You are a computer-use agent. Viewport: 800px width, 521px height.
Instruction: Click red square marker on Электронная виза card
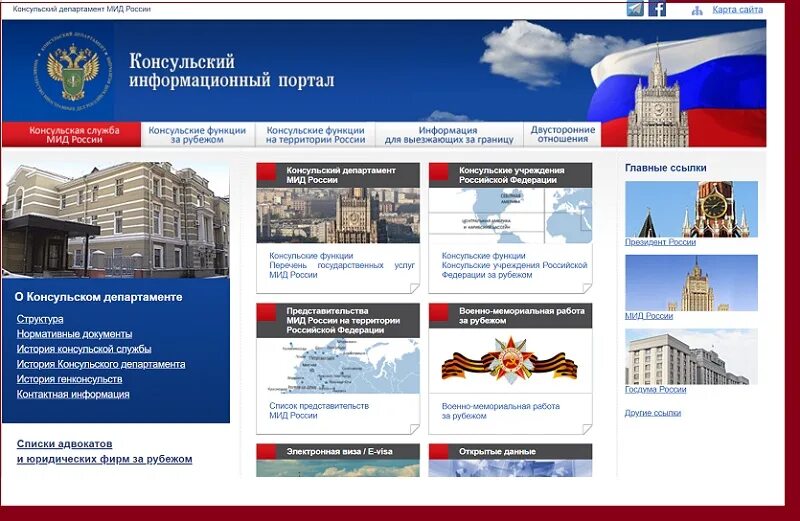(x=266, y=452)
